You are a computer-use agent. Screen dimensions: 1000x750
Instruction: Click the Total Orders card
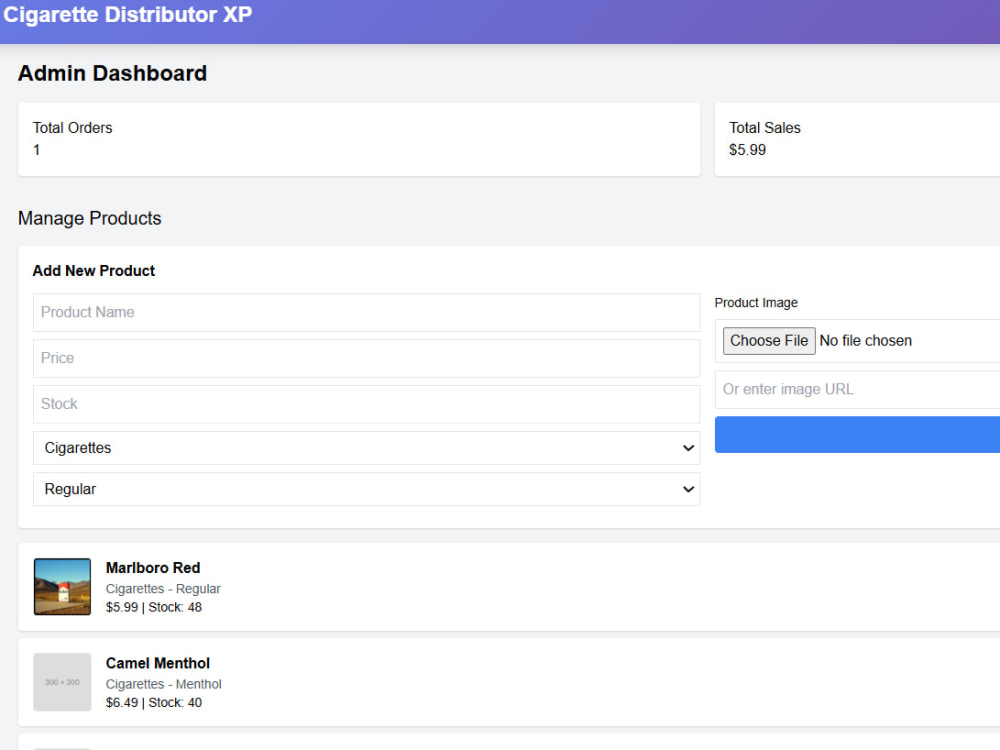point(359,139)
